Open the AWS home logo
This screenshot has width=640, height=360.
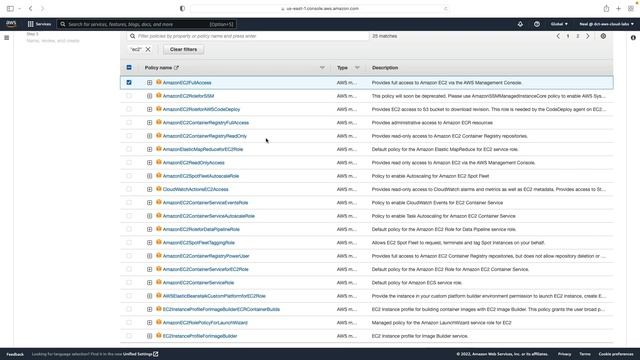11,24
